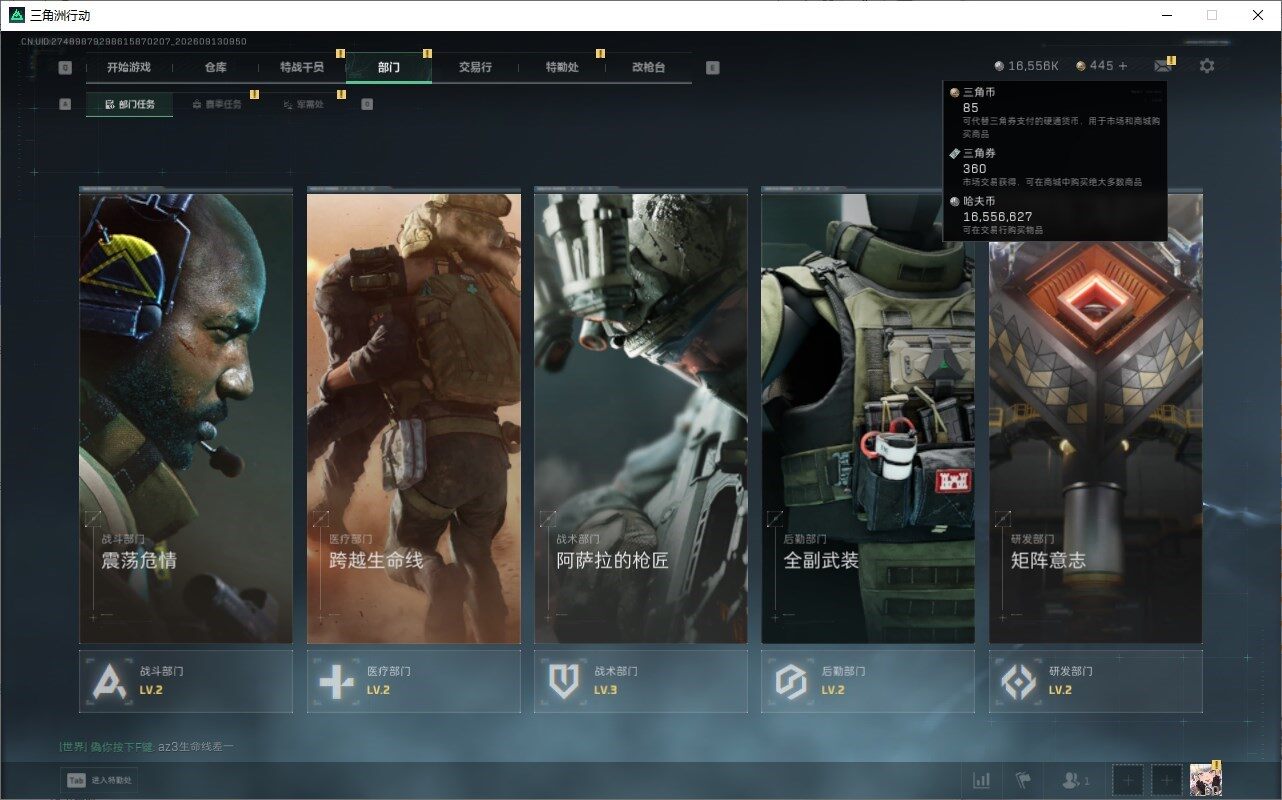Screen dimensions: 1282x800
Task: Click the 三角洲行动 app logo in title bar
Action: pos(16,15)
